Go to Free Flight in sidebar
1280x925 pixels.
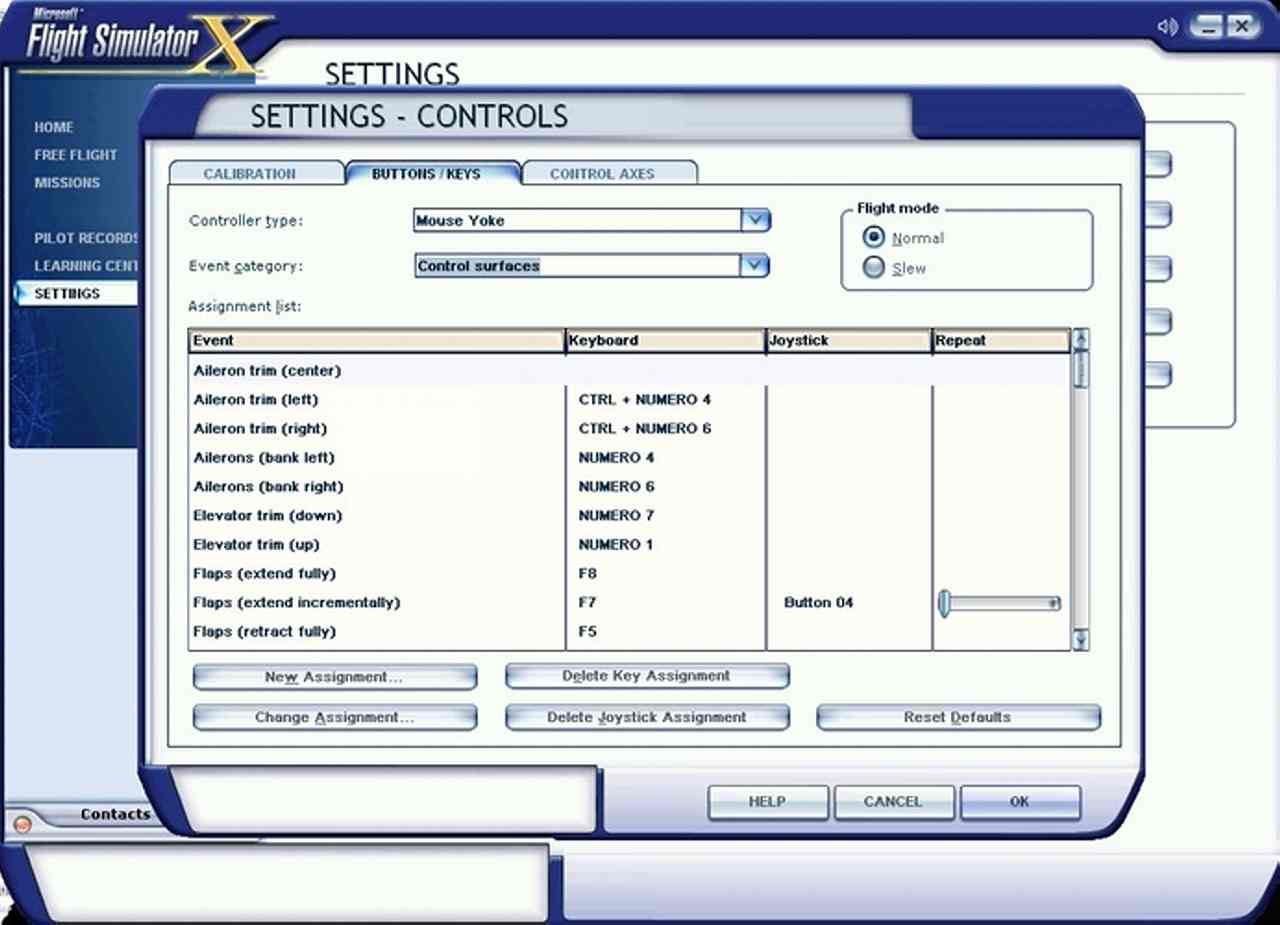(75, 155)
